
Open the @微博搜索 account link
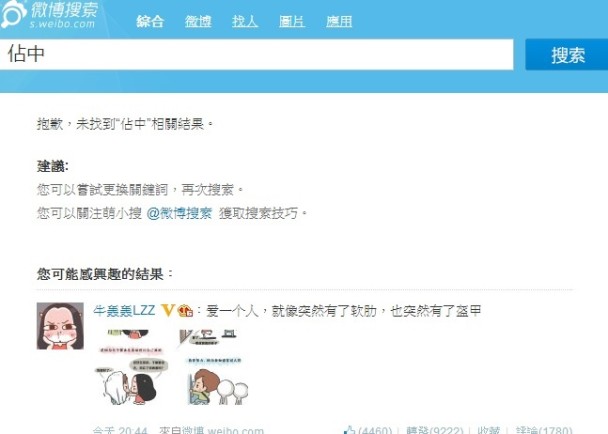(179, 213)
